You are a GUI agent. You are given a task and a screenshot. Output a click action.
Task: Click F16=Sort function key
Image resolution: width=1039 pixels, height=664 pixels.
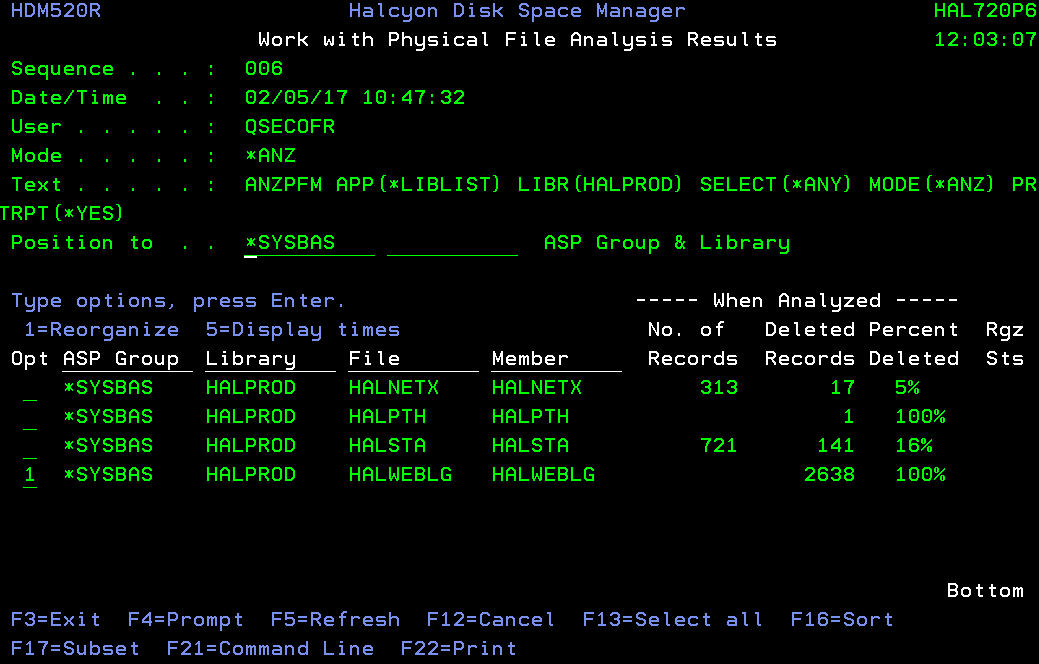842,620
